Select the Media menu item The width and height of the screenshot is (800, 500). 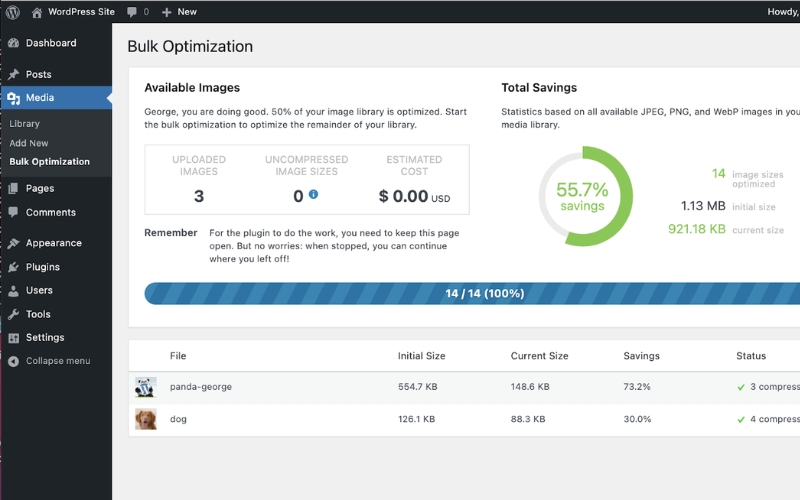pos(40,98)
